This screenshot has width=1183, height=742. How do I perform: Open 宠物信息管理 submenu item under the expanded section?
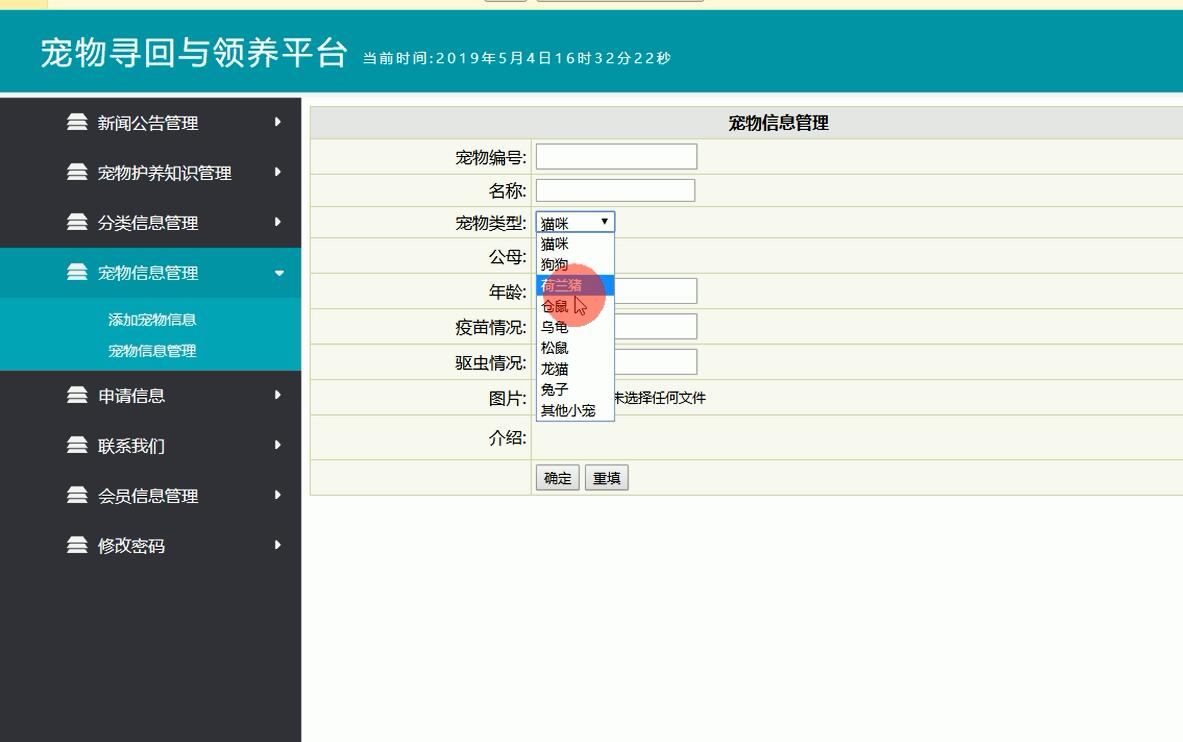(x=152, y=351)
